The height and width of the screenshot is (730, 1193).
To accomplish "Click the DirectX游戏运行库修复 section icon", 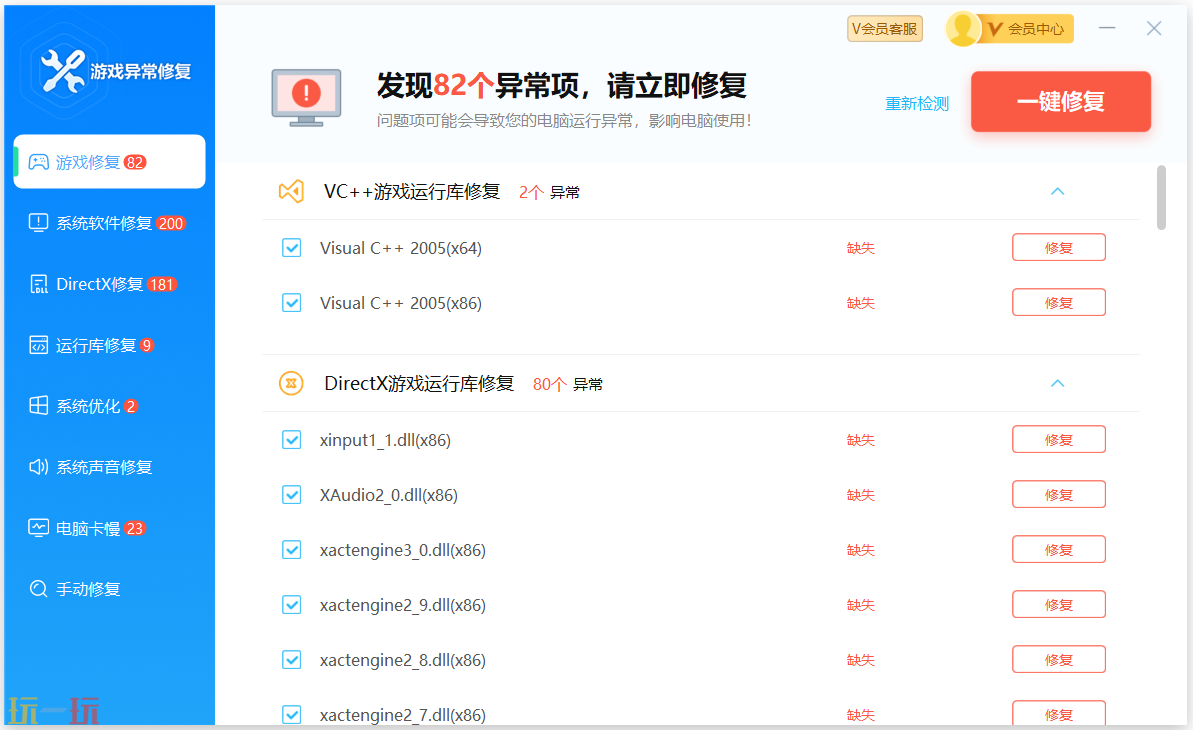I will click(291, 383).
